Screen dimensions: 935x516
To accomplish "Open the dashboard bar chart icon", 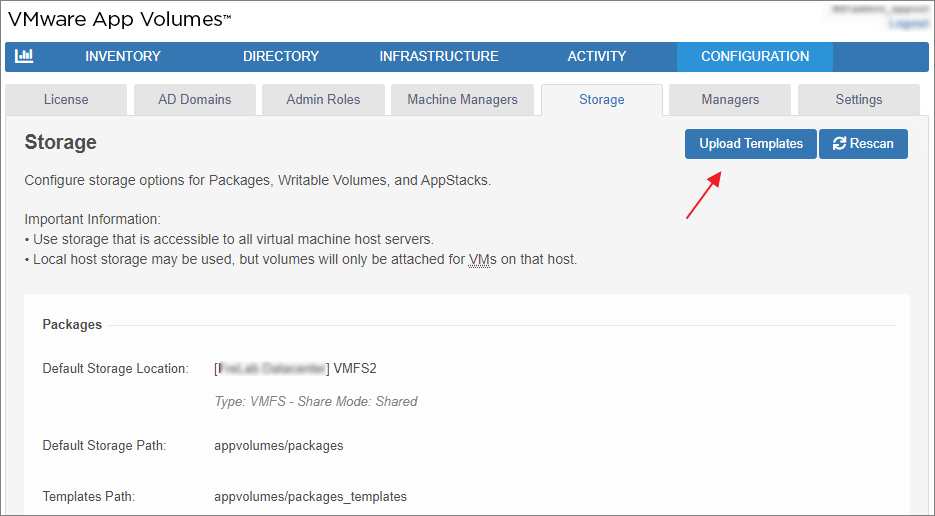I will (x=24, y=57).
